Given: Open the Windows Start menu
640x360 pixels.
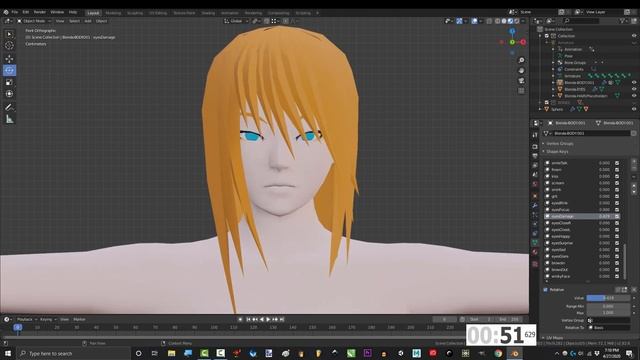Looking at the screenshot, I should (x=7, y=353).
